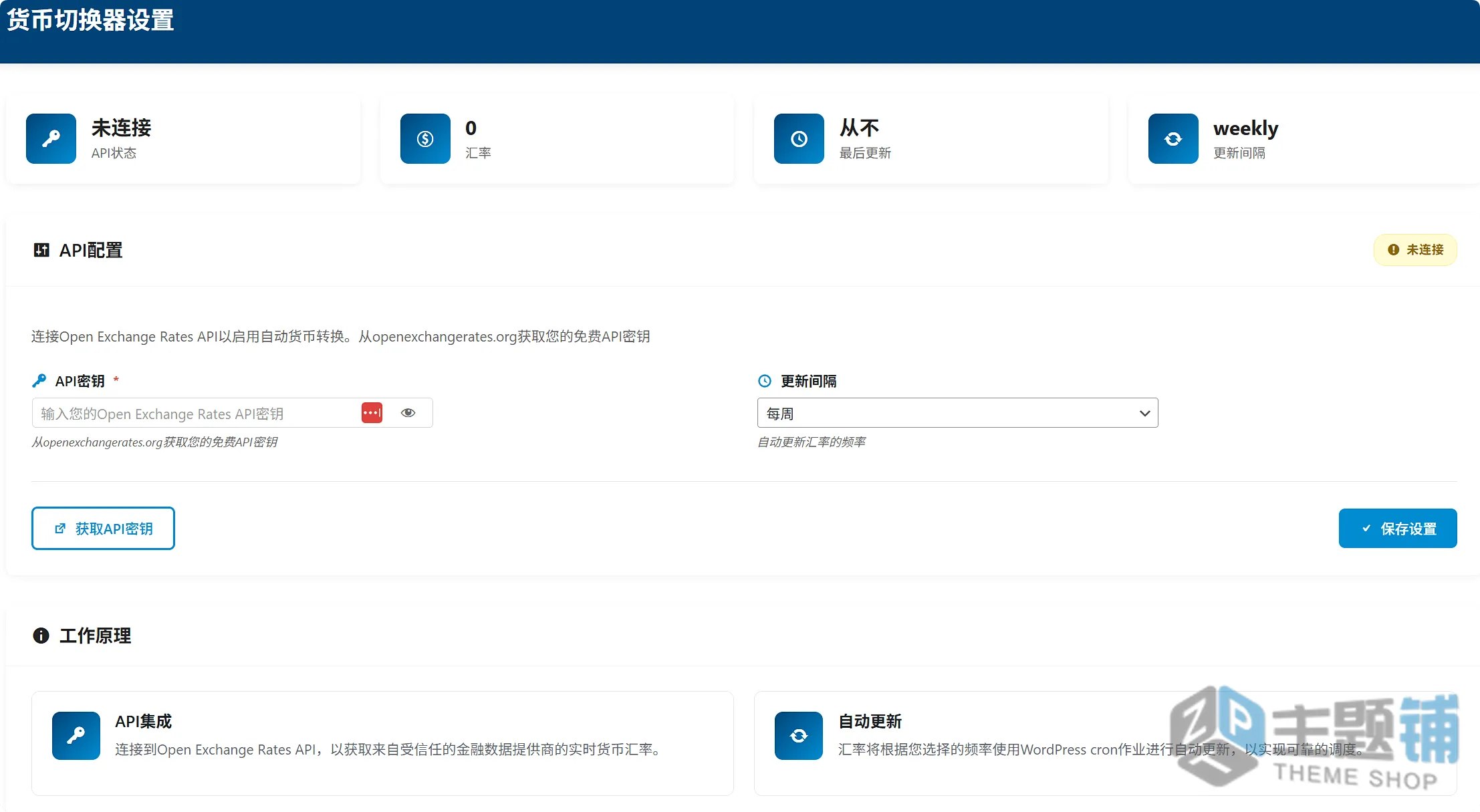Click the key icon next to API密钥 label

tap(39, 381)
